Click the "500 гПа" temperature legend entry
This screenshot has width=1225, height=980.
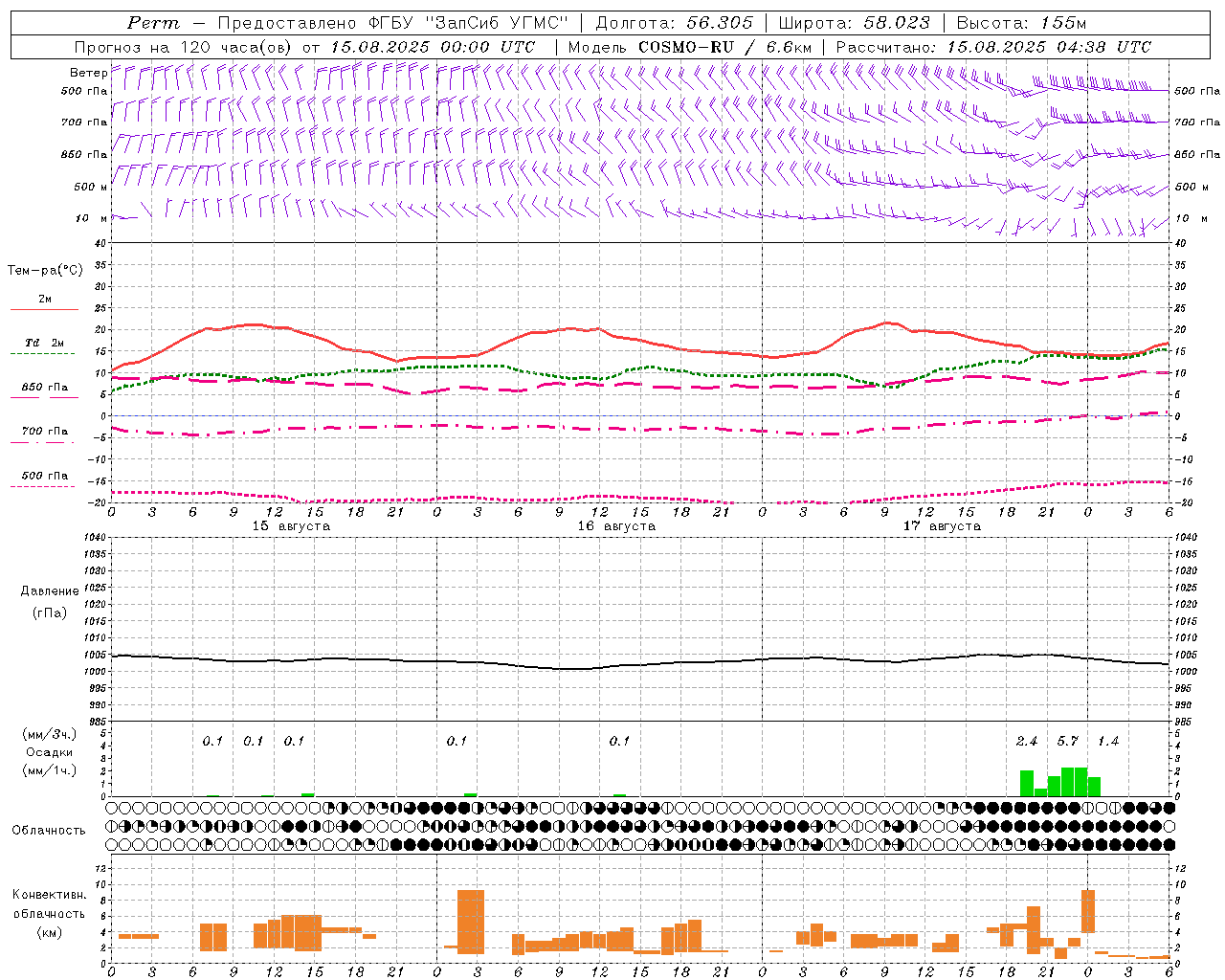coord(44,476)
